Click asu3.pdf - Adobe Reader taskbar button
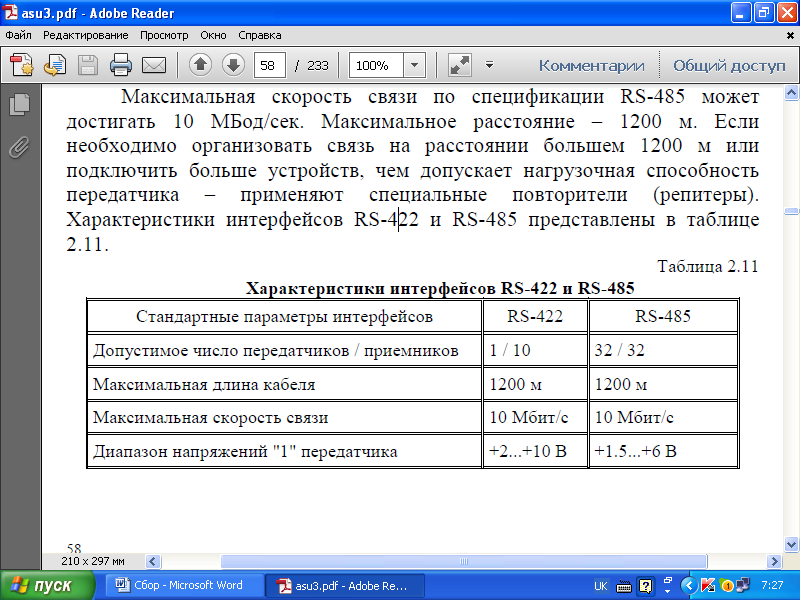 point(345,586)
